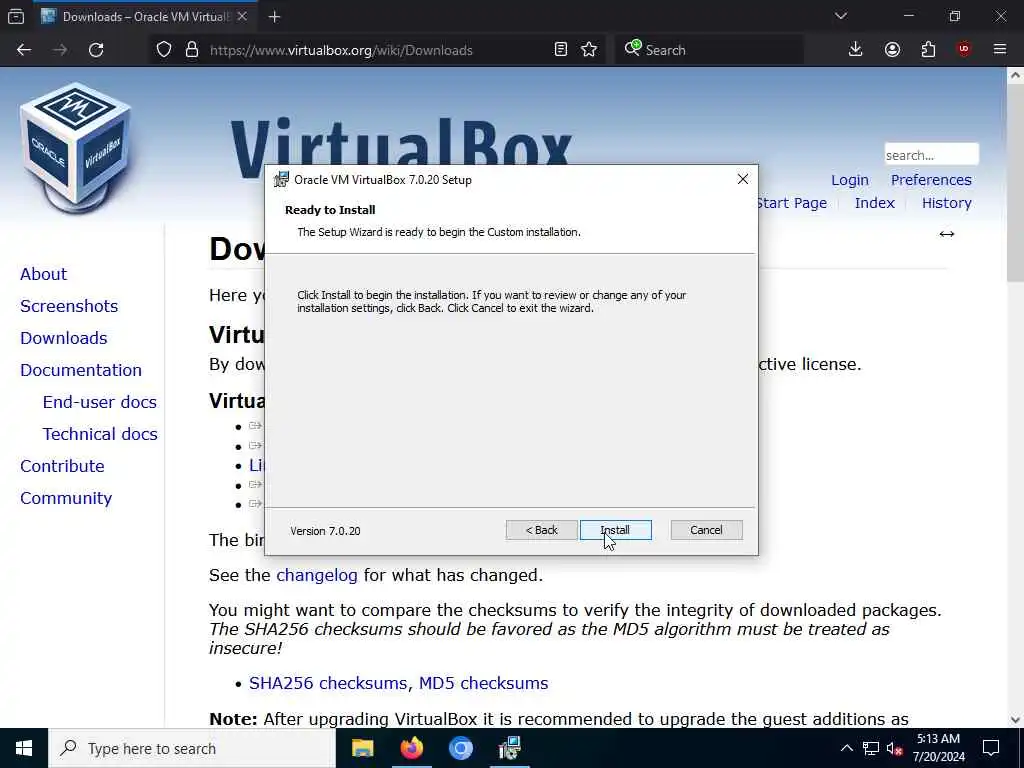Click the VirtualBox setup icon in dialog title
Viewport: 1024px width, 768px height.
point(281,180)
